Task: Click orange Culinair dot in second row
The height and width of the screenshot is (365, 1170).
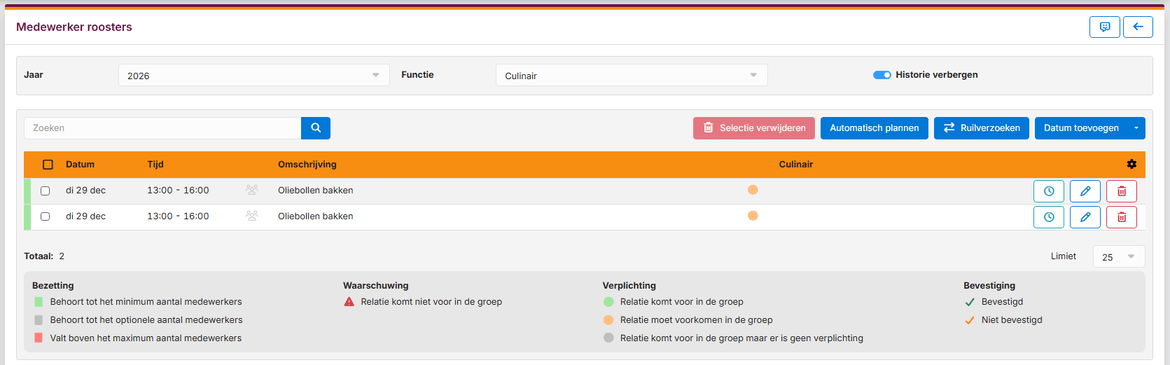Action: coord(753,216)
